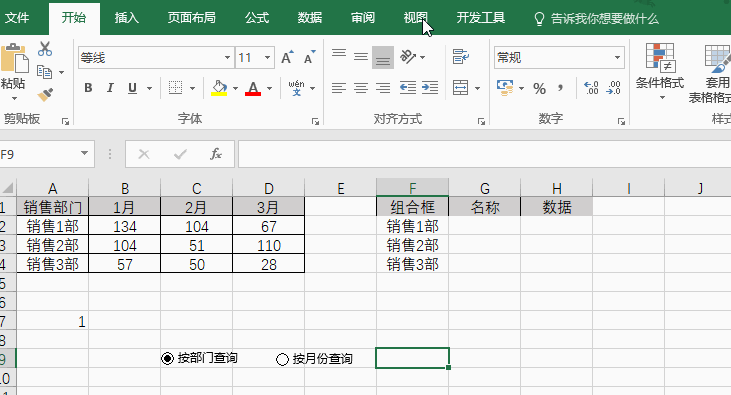Viewport: 731px width, 395px height.
Task: Click the select-all corner triangle
Action: coord(7,188)
